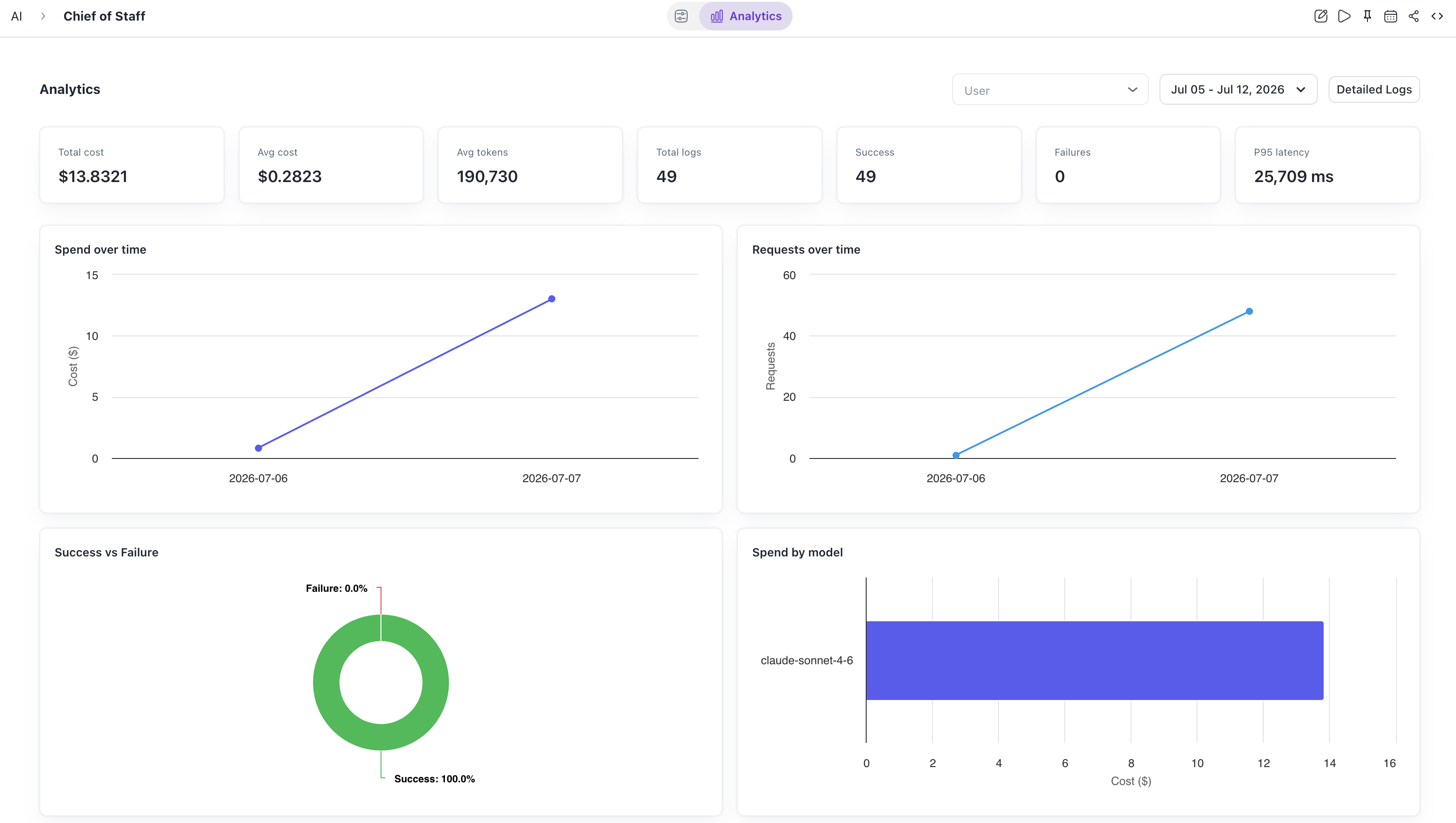
Task: Click the Avg cost value $0.2823
Action: tap(289, 176)
